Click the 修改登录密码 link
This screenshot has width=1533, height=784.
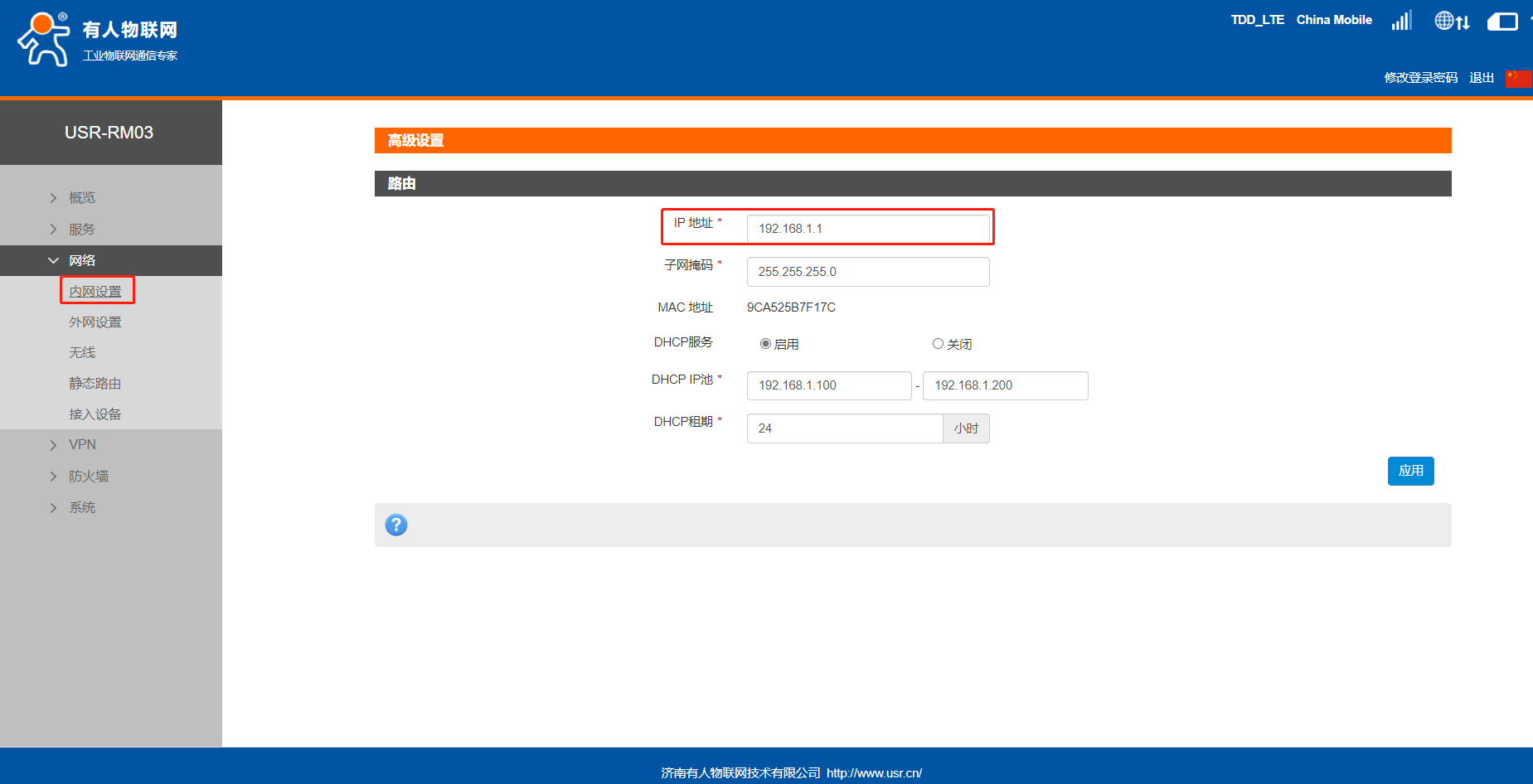(1420, 78)
